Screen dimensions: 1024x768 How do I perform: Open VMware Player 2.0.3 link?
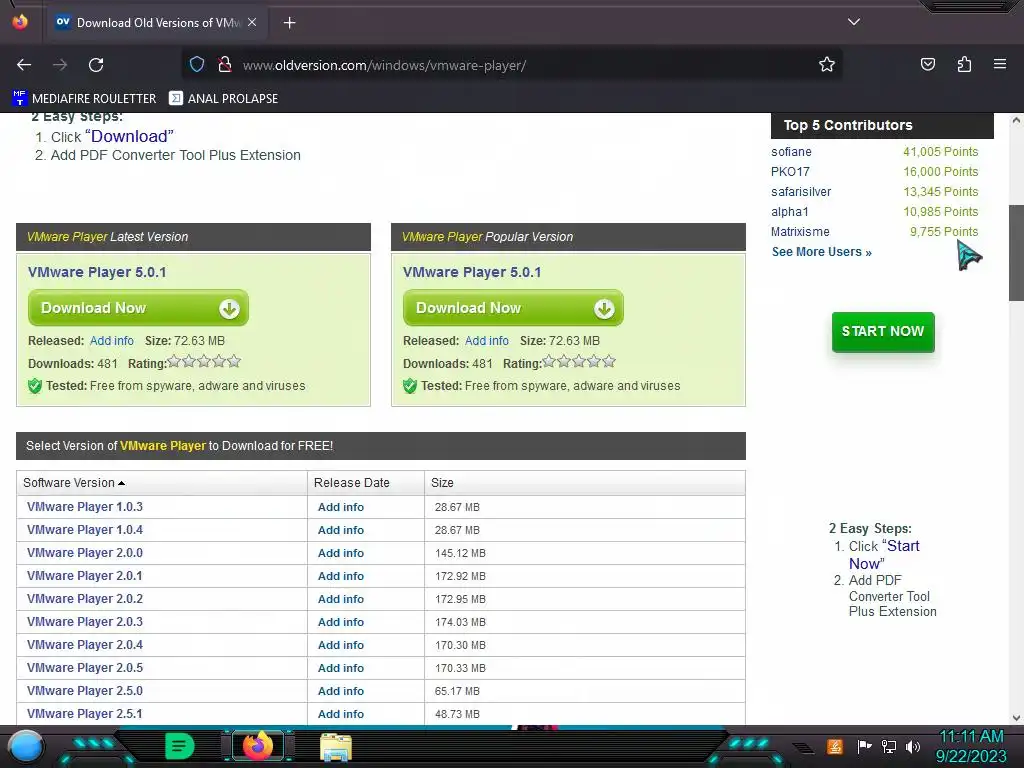[x=85, y=622]
